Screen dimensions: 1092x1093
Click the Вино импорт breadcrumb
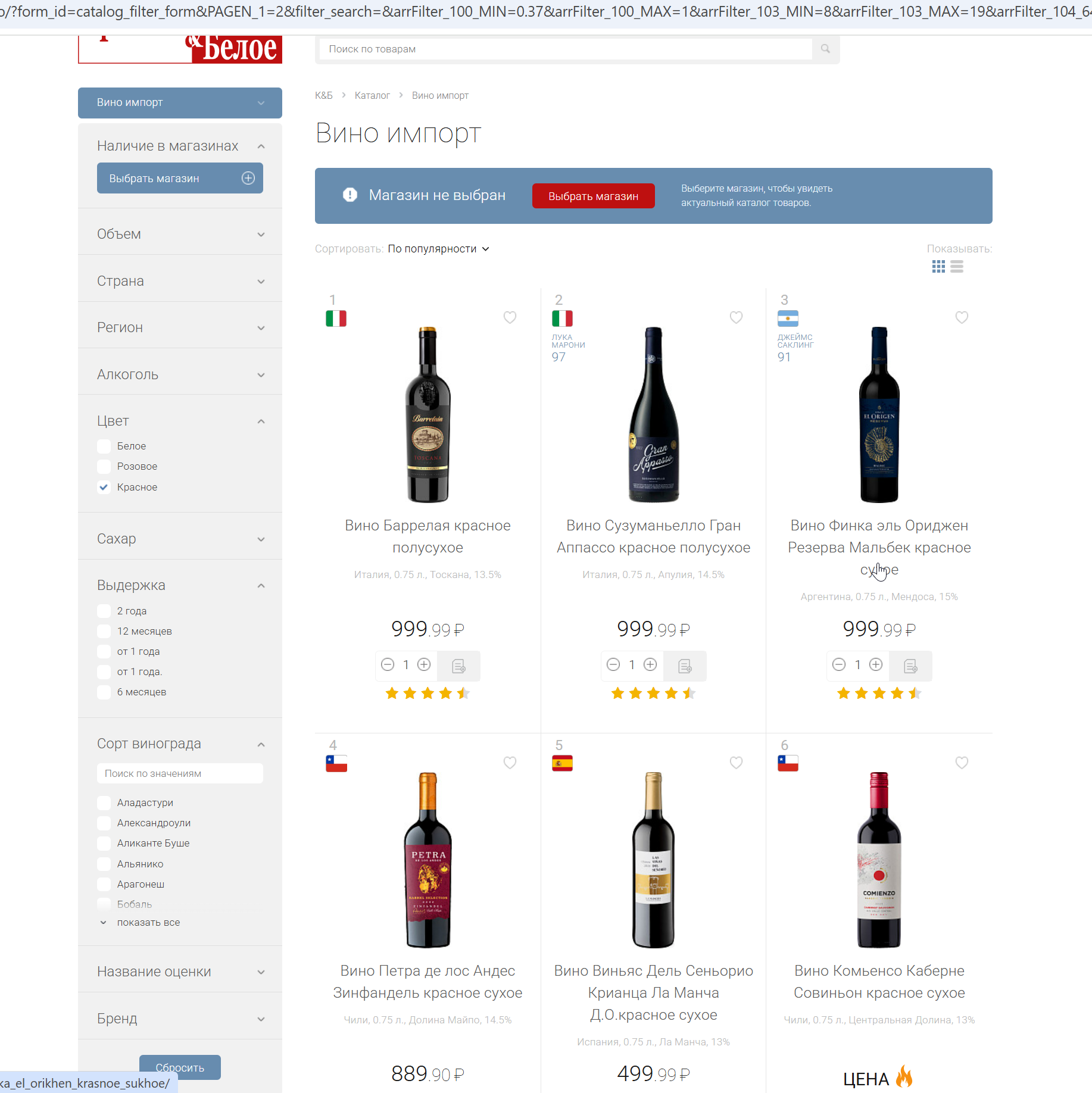coord(440,95)
